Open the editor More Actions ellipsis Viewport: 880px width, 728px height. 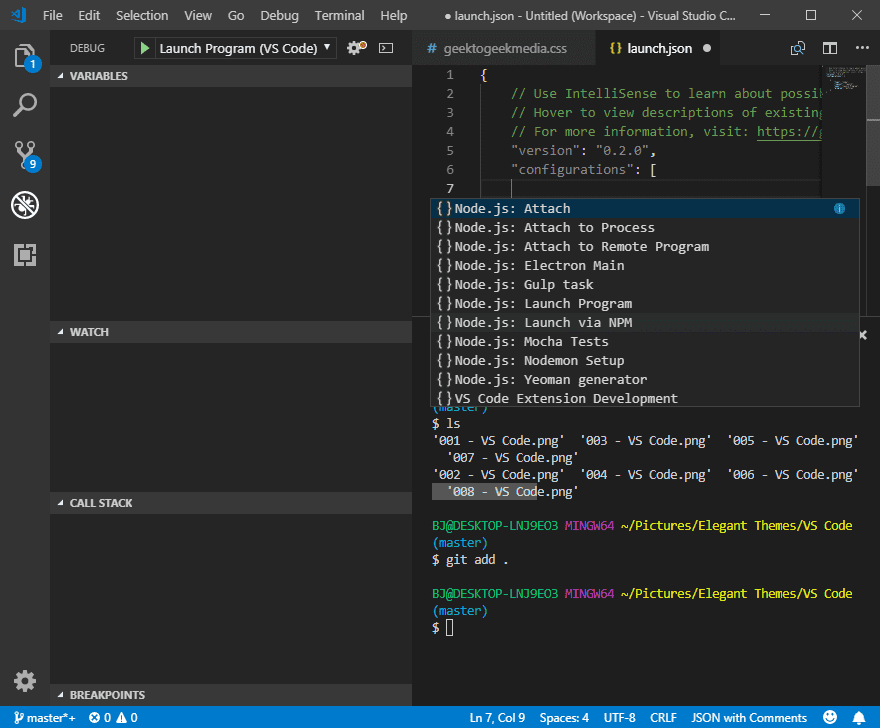[x=862, y=47]
